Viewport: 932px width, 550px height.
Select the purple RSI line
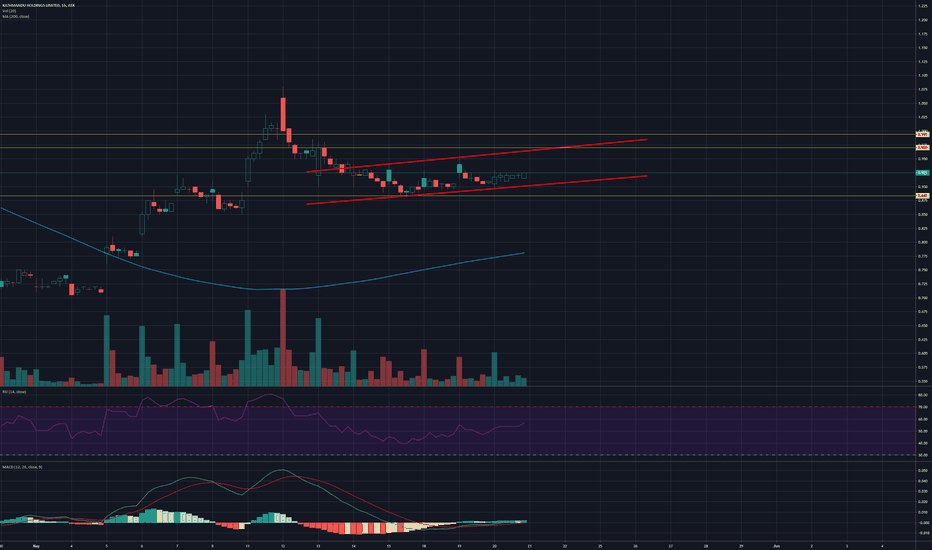[x=262, y=419]
